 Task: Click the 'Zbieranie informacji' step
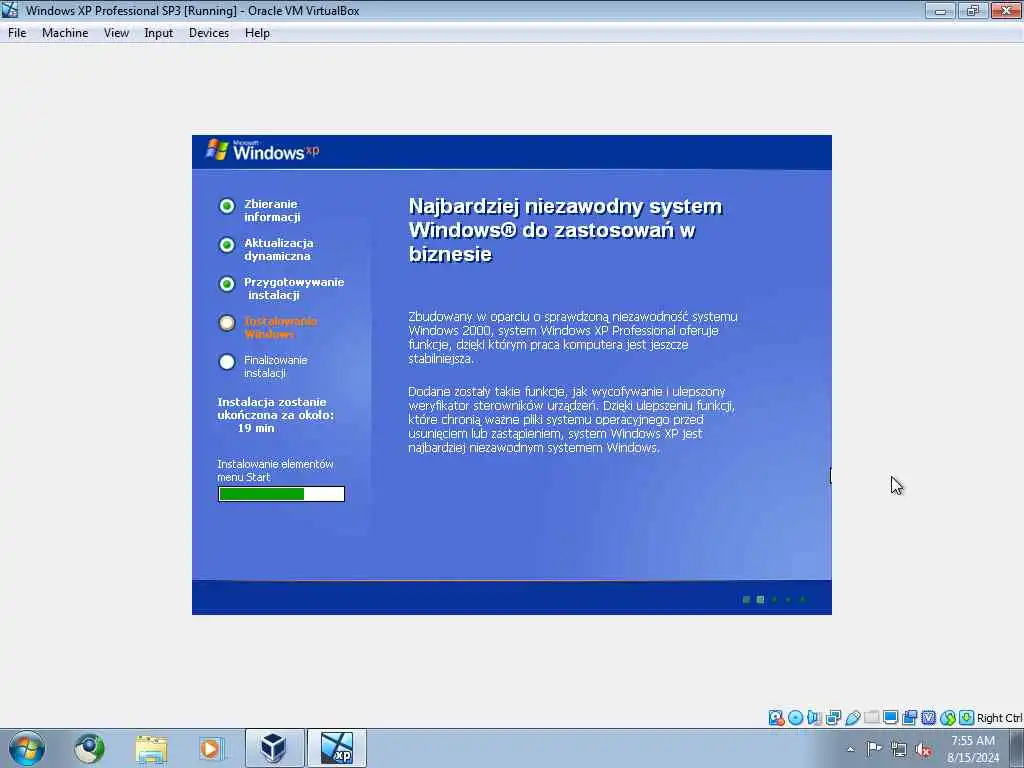(x=272, y=210)
